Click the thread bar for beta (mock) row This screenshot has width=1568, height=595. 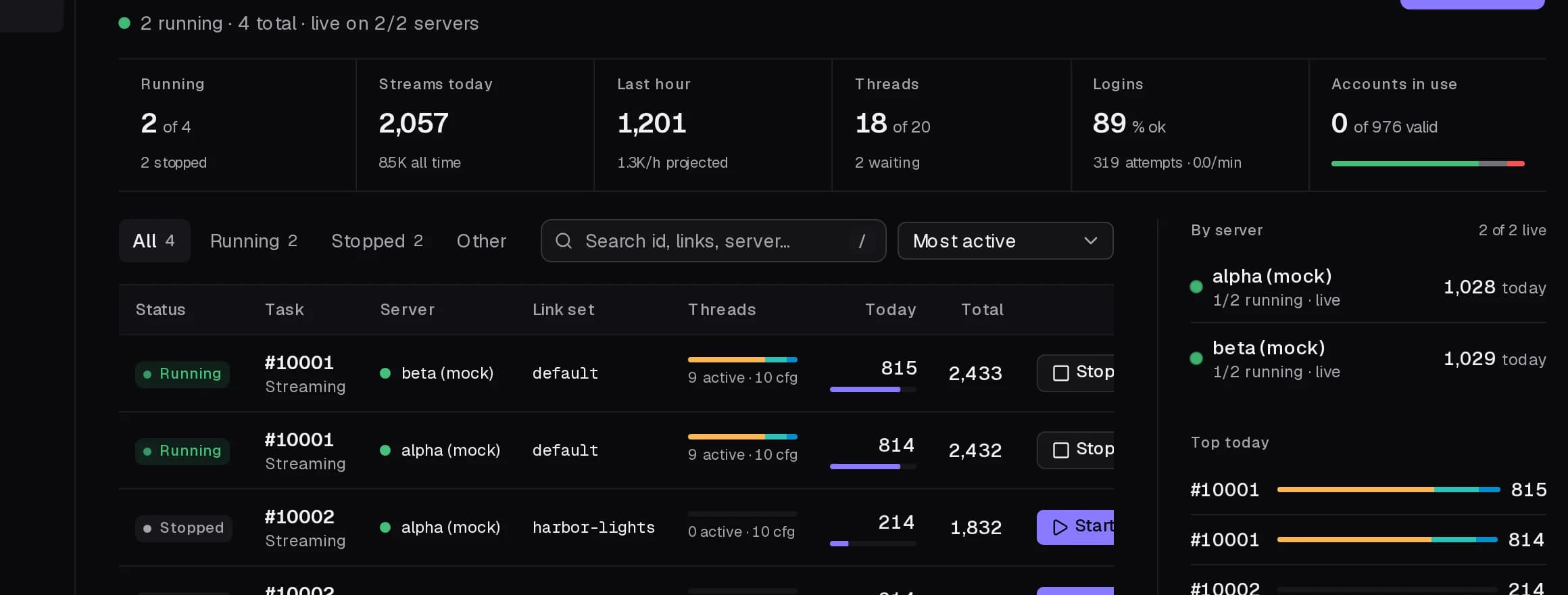[x=743, y=360]
